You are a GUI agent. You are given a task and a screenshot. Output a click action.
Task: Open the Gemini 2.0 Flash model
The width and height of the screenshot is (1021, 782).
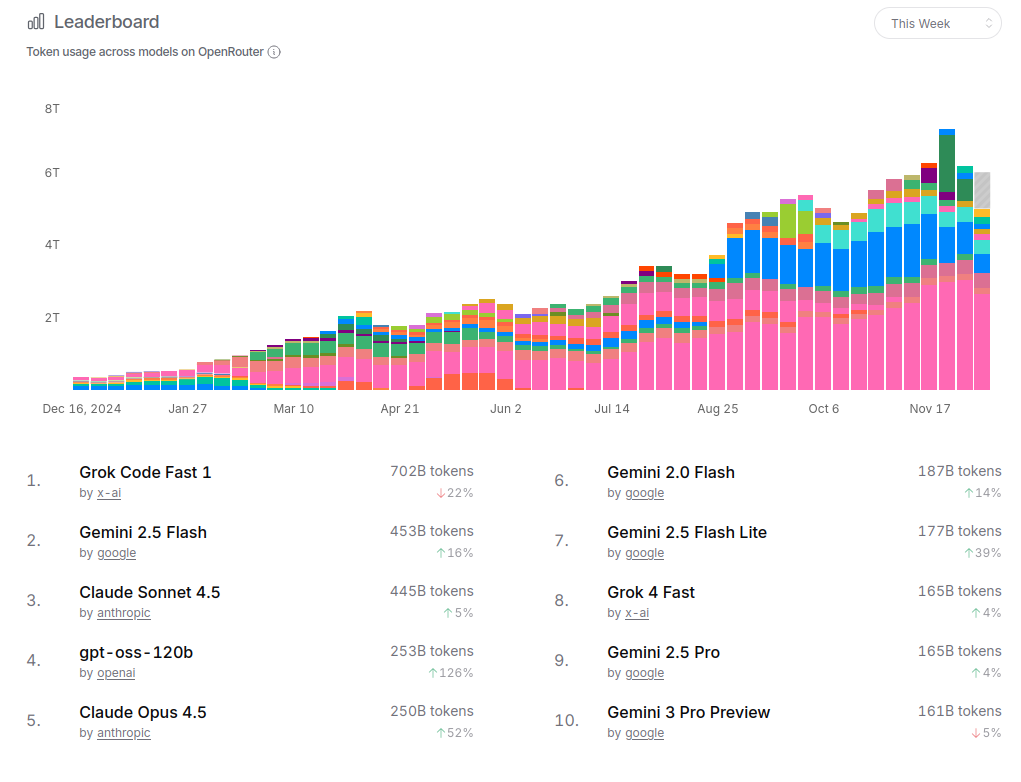click(670, 472)
